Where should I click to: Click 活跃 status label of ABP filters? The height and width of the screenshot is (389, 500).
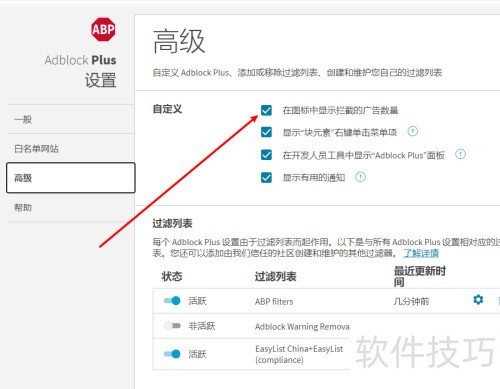(197, 301)
